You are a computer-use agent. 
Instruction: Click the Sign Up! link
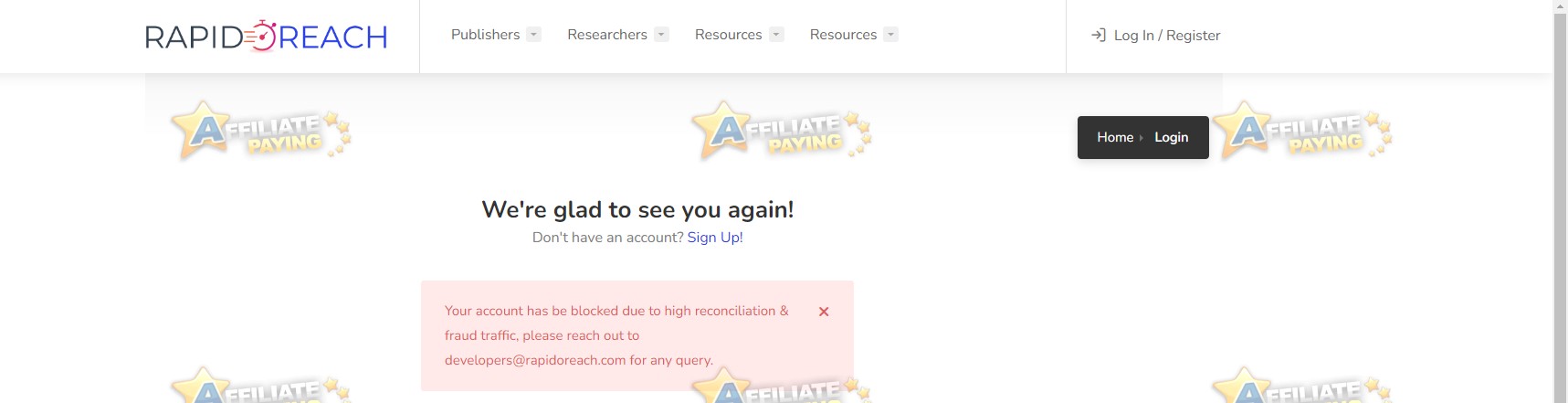(x=715, y=238)
